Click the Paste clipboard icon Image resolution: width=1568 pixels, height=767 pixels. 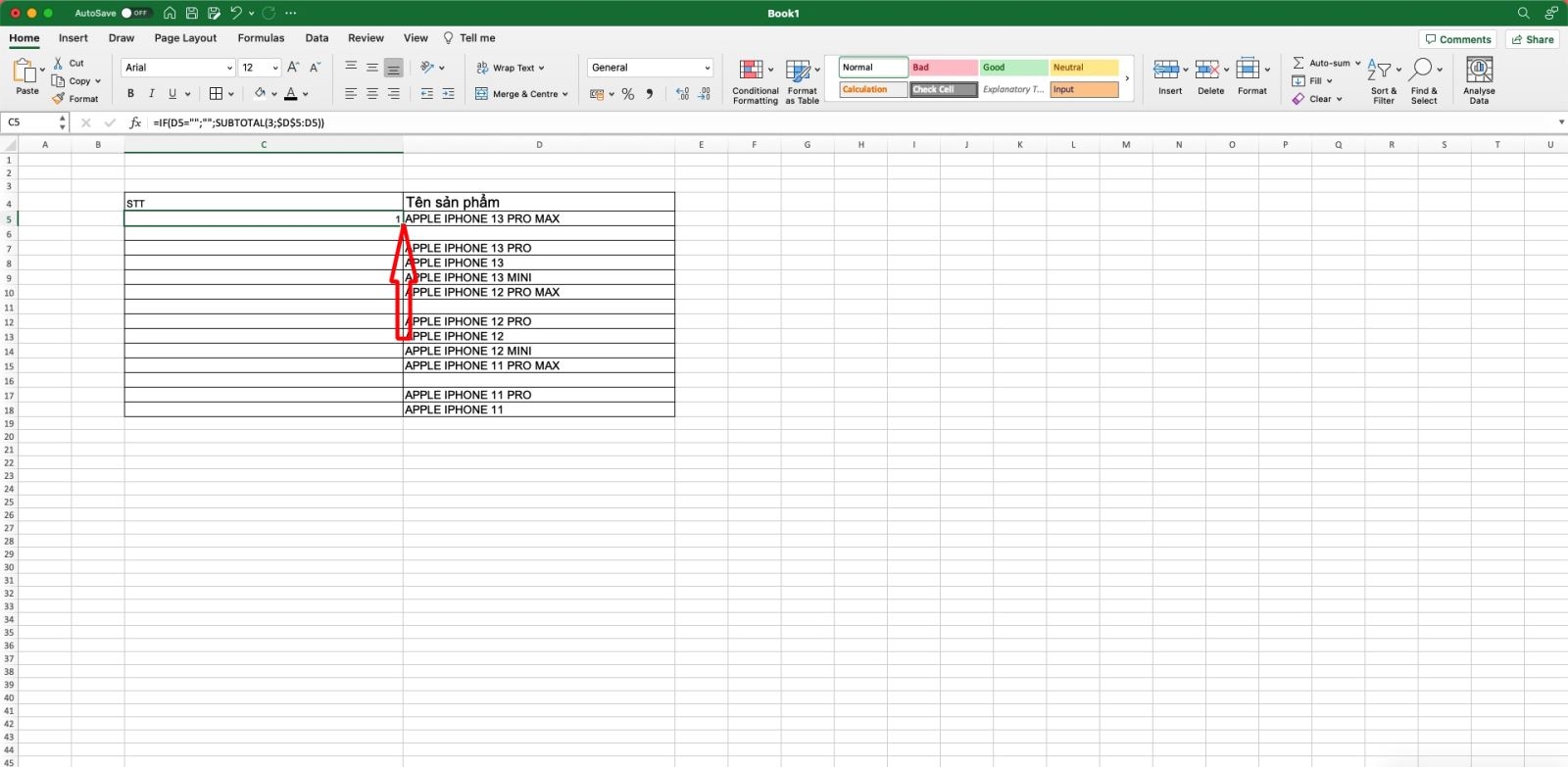[24, 71]
